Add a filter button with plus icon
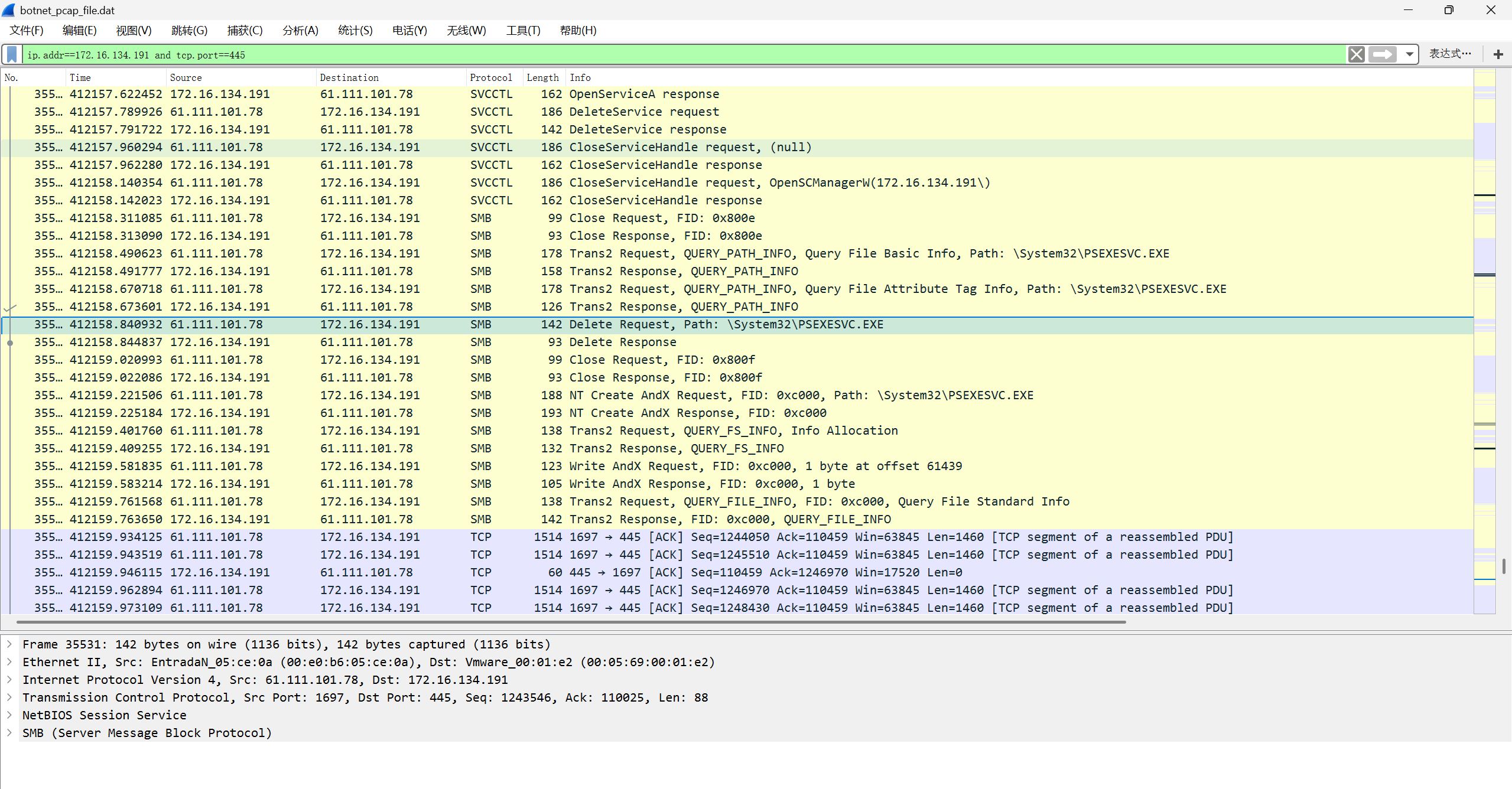Screen dimensions: 1512x789 1498,55
